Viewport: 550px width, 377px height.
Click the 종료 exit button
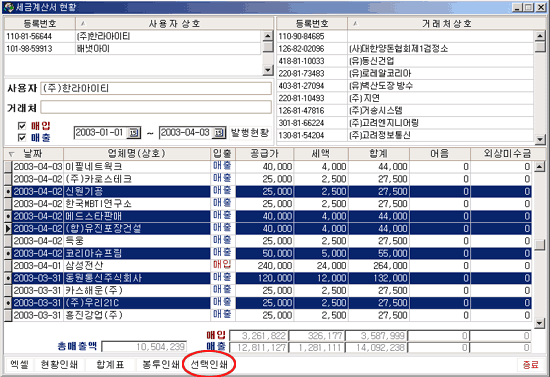click(530, 365)
